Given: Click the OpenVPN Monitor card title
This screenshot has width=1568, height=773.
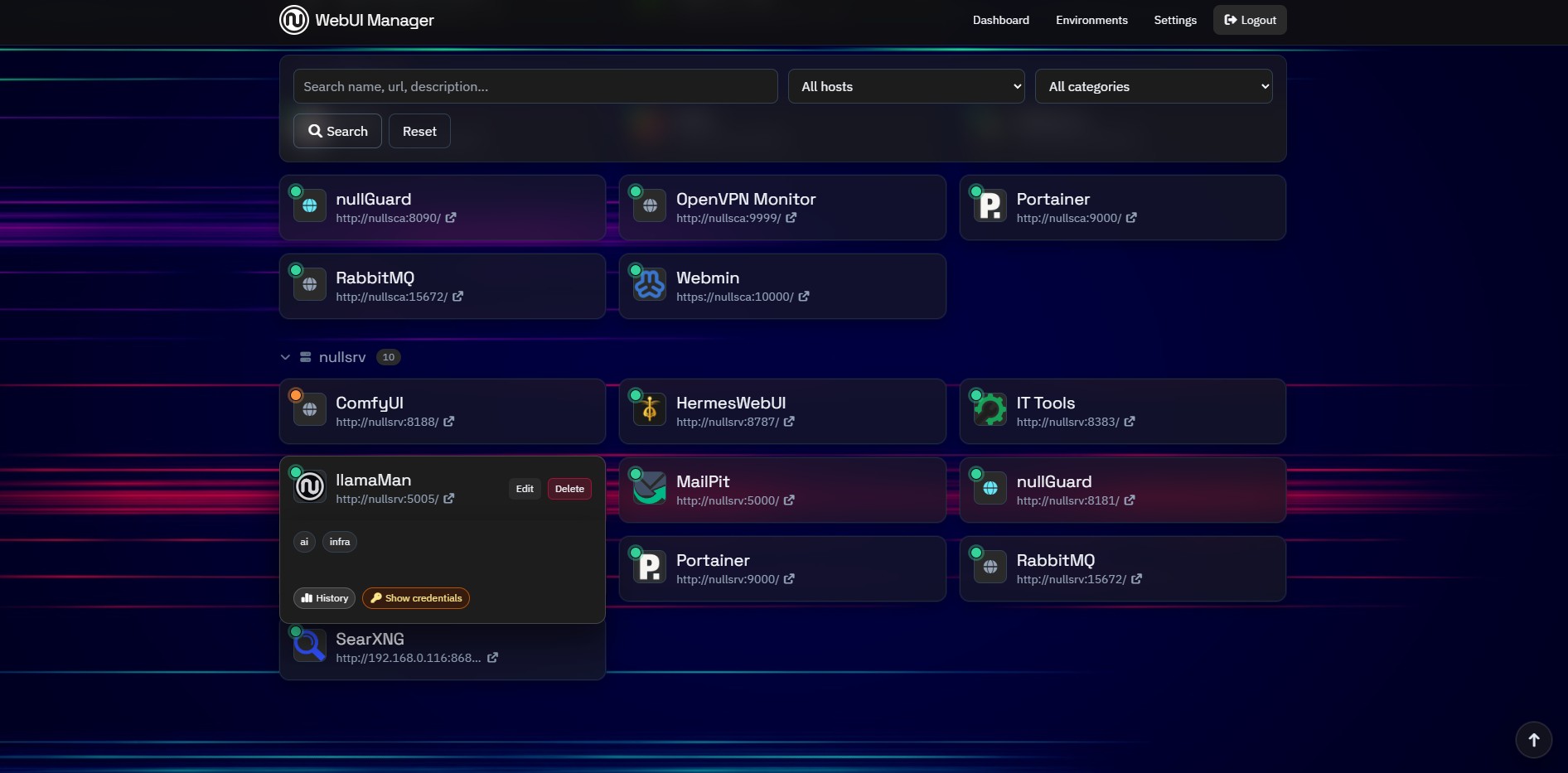Looking at the screenshot, I should coord(746,199).
